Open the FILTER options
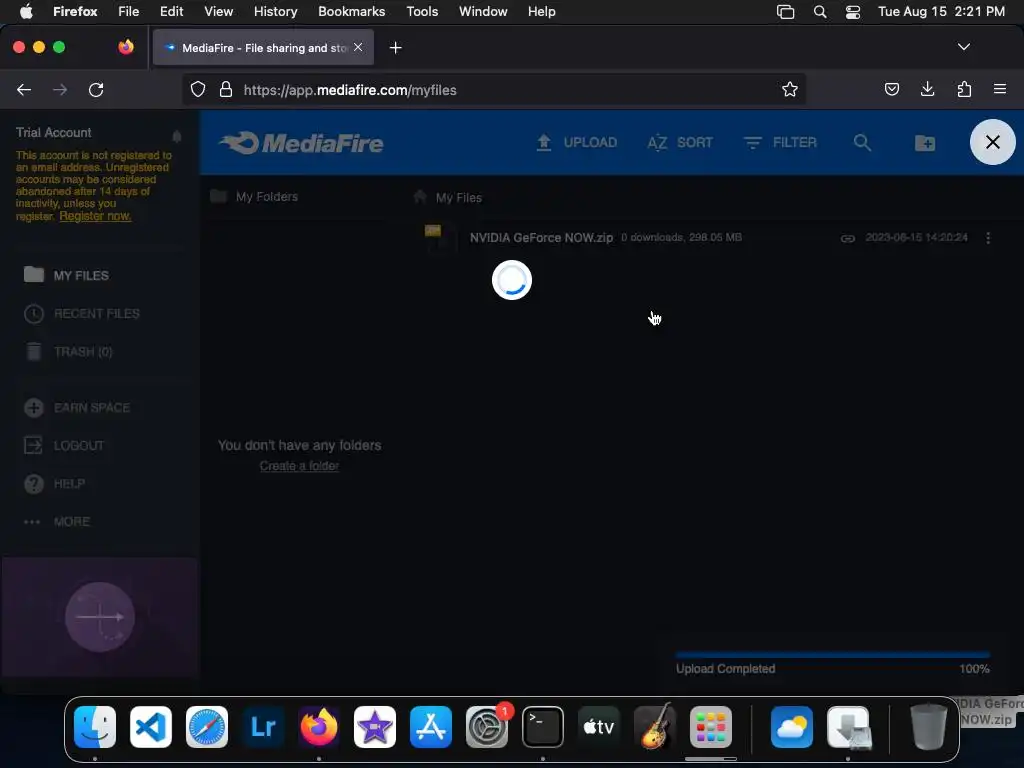Viewport: 1024px width, 768px height. pyautogui.click(x=780, y=142)
